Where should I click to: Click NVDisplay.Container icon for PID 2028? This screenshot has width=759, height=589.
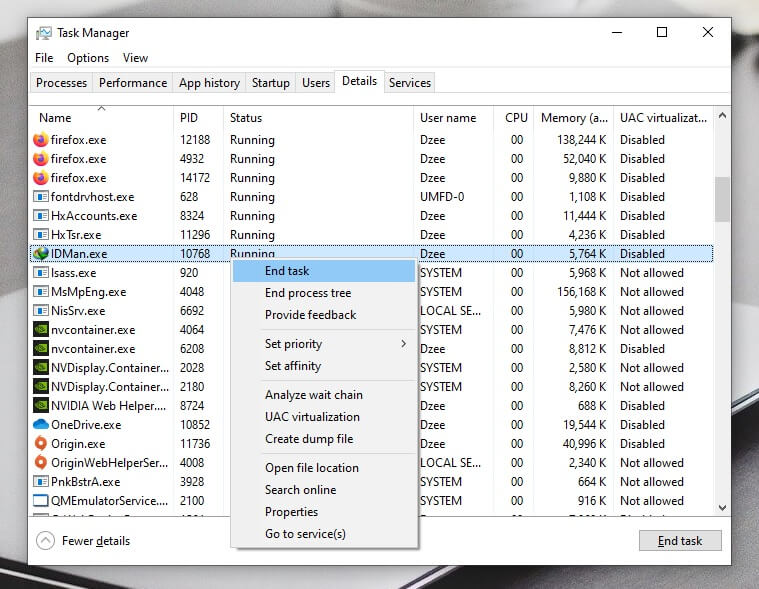coord(41,367)
